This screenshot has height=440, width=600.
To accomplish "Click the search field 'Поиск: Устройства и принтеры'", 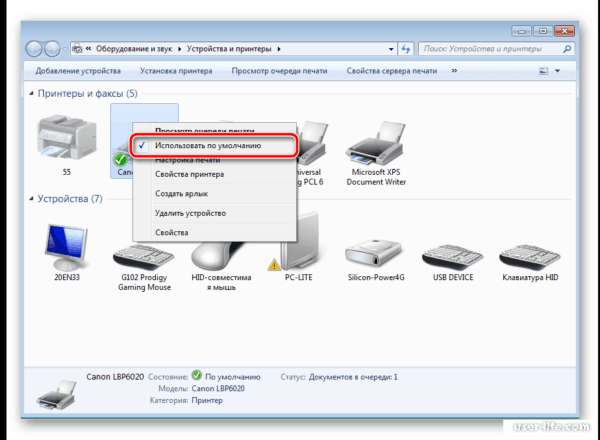I will point(480,47).
